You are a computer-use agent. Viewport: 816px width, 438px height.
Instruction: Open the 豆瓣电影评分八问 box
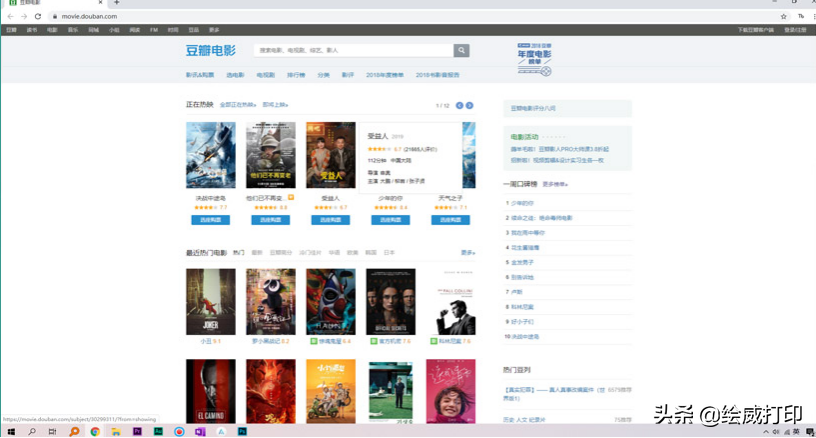pos(567,108)
